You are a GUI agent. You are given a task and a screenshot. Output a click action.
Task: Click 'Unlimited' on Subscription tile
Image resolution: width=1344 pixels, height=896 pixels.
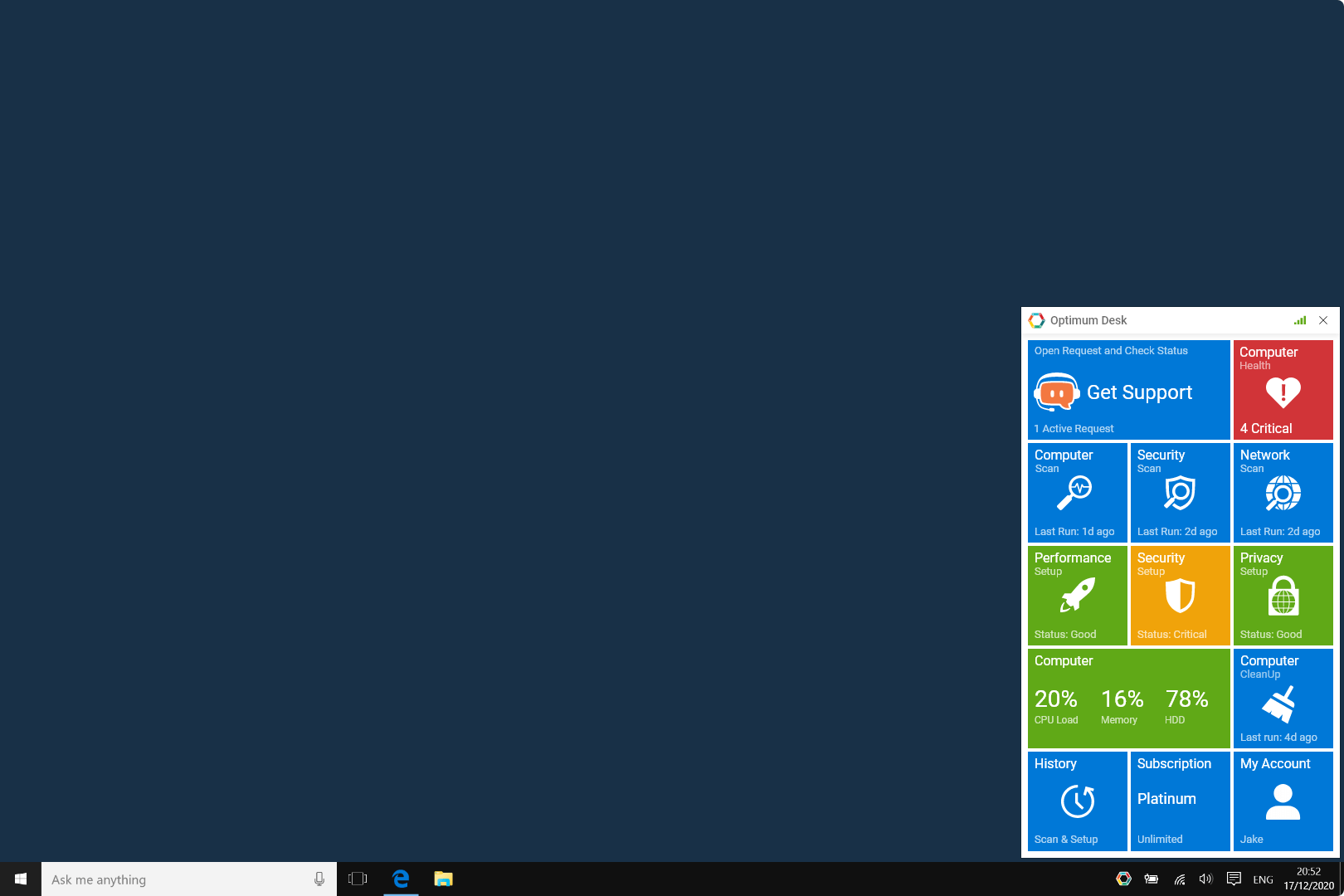1160,840
